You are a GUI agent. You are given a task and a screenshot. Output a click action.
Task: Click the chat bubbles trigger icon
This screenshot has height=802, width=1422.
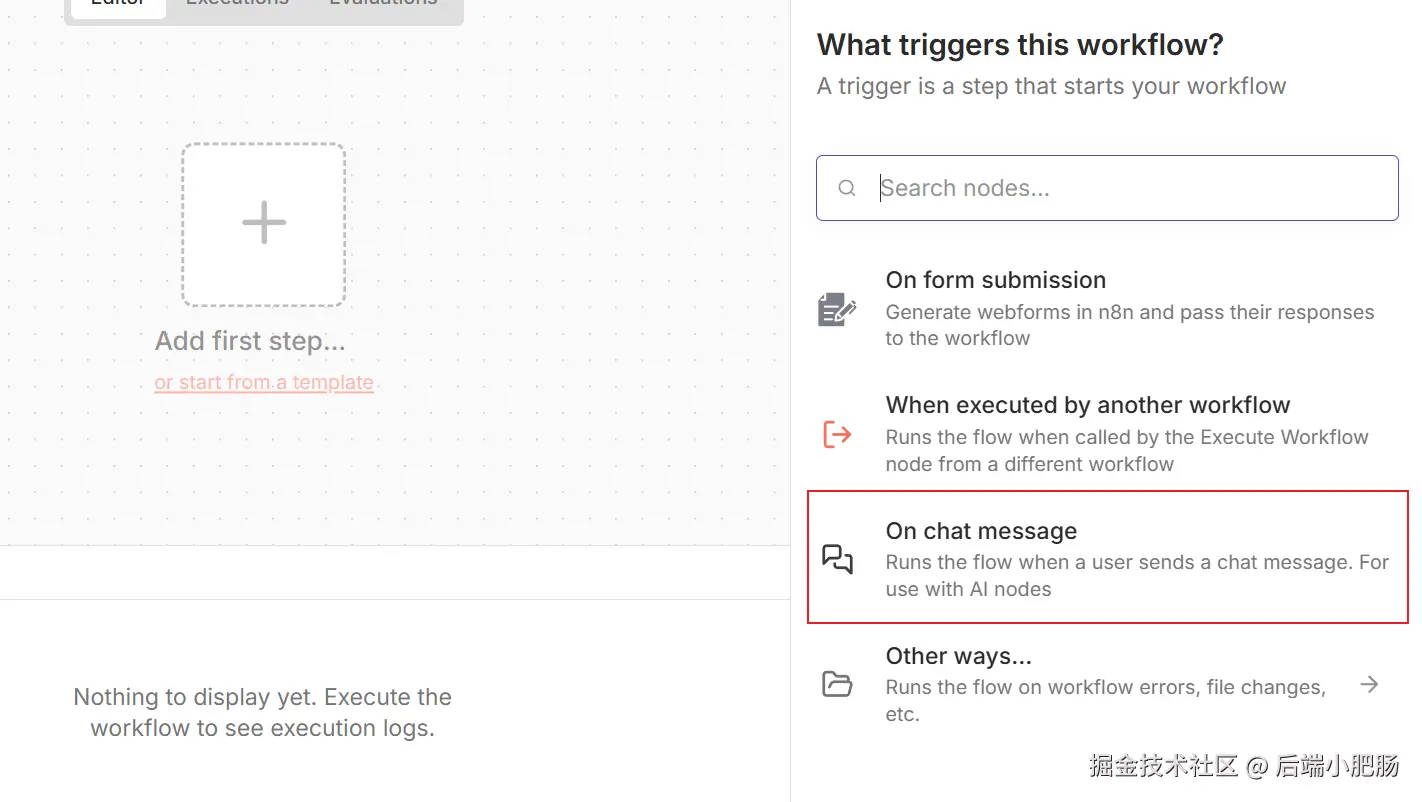click(x=837, y=559)
